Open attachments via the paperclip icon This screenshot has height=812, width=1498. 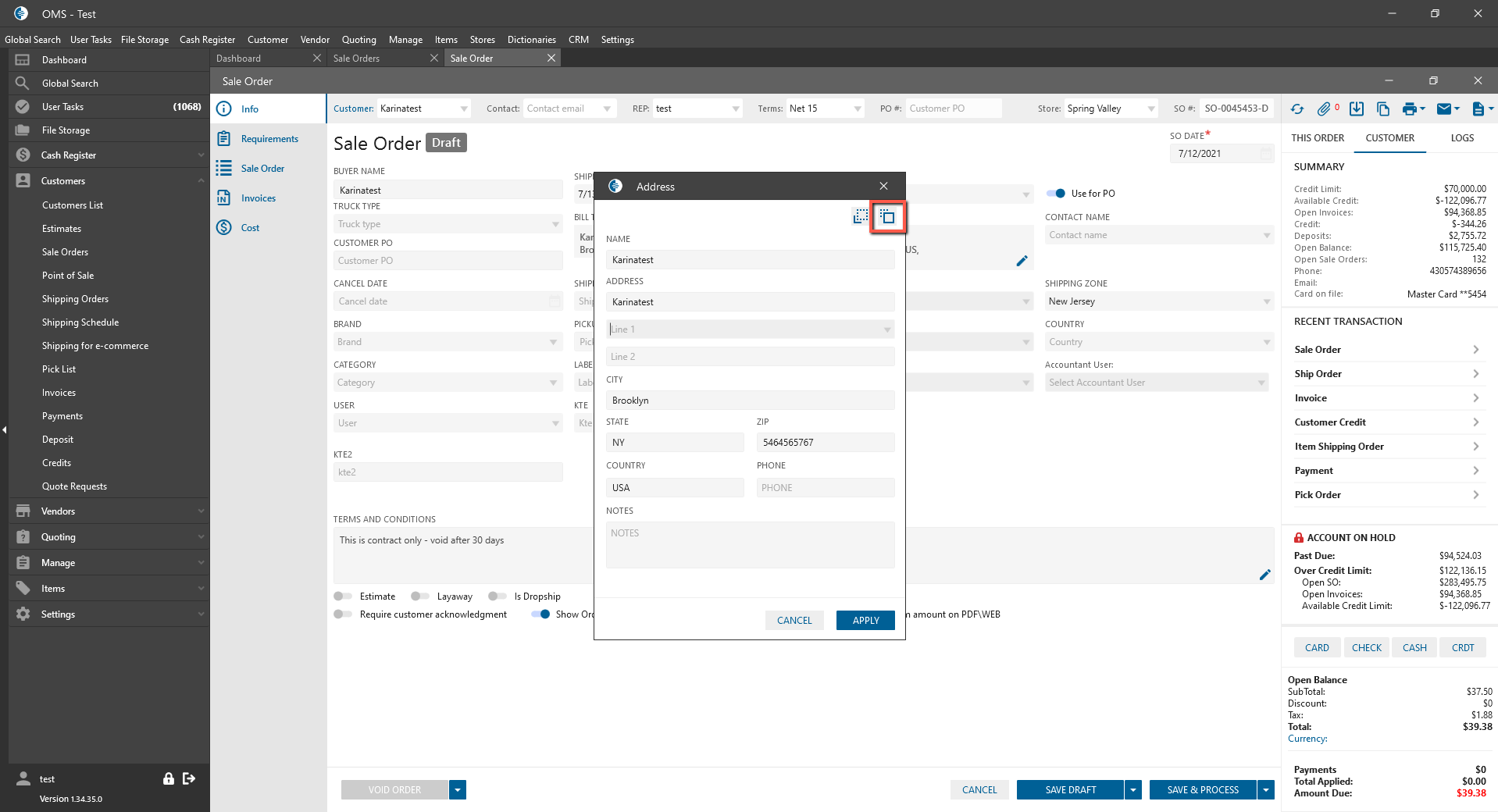[x=1324, y=109]
